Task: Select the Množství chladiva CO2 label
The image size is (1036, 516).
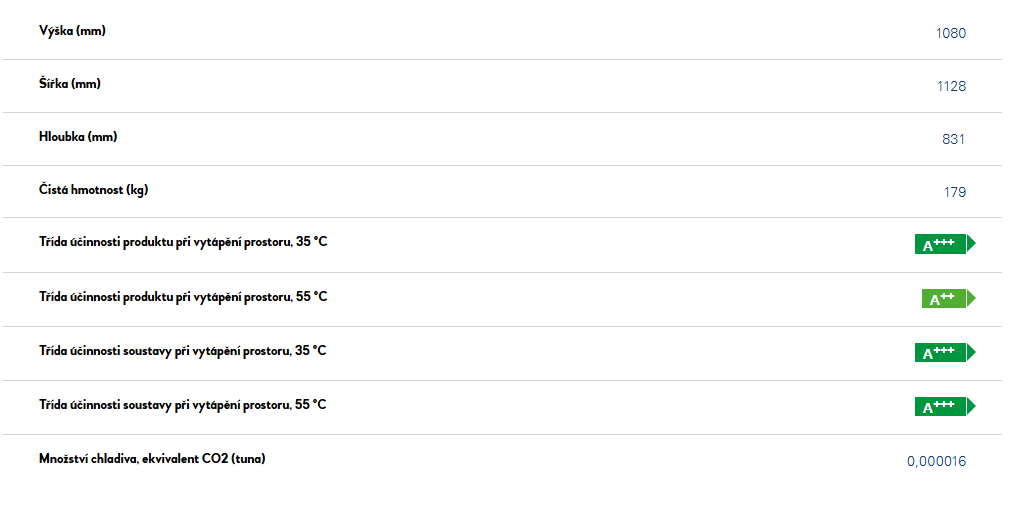Action: click(x=152, y=459)
